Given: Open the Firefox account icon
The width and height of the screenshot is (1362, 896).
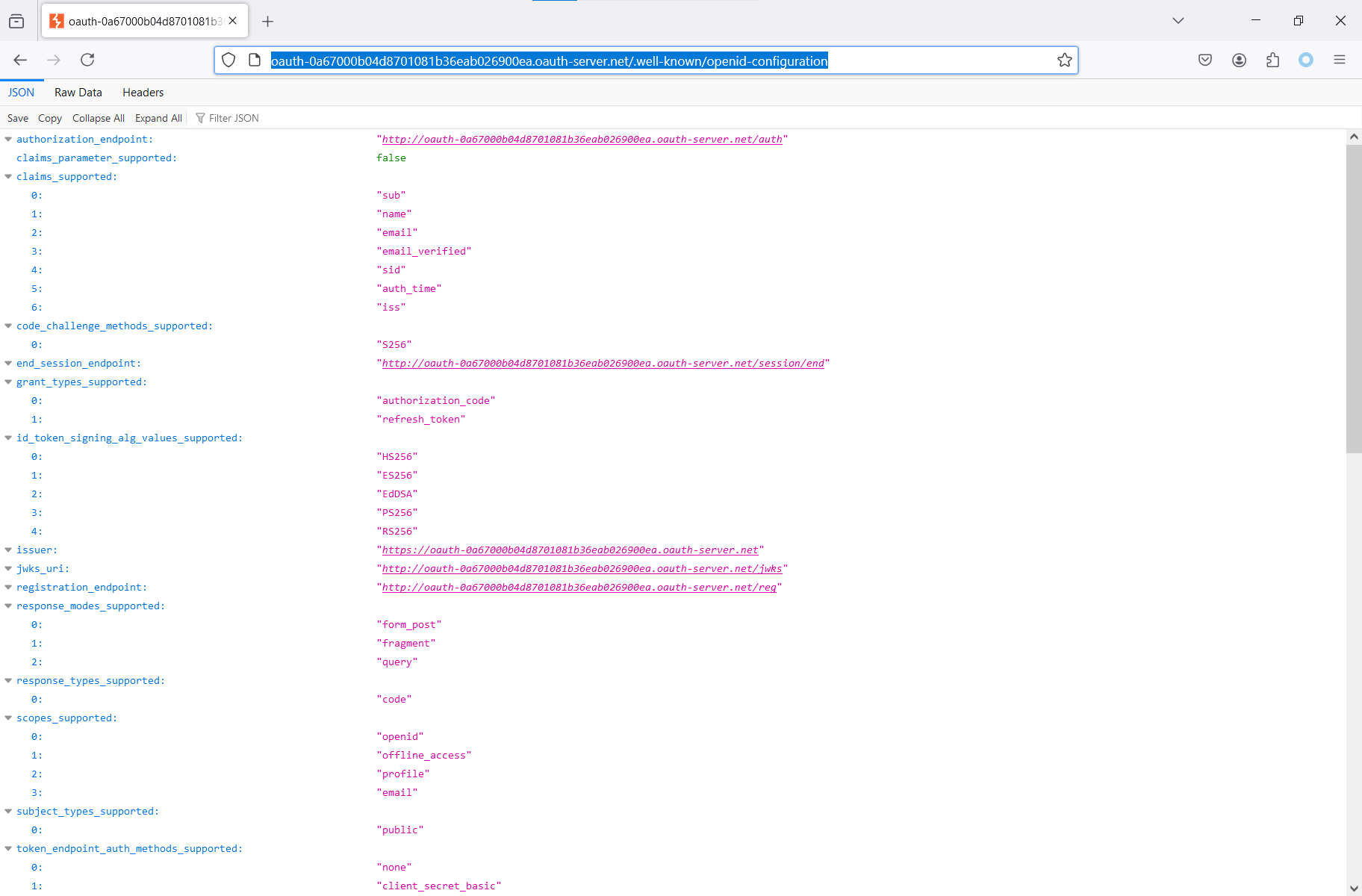Looking at the screenshot, I should (1239, 60).
